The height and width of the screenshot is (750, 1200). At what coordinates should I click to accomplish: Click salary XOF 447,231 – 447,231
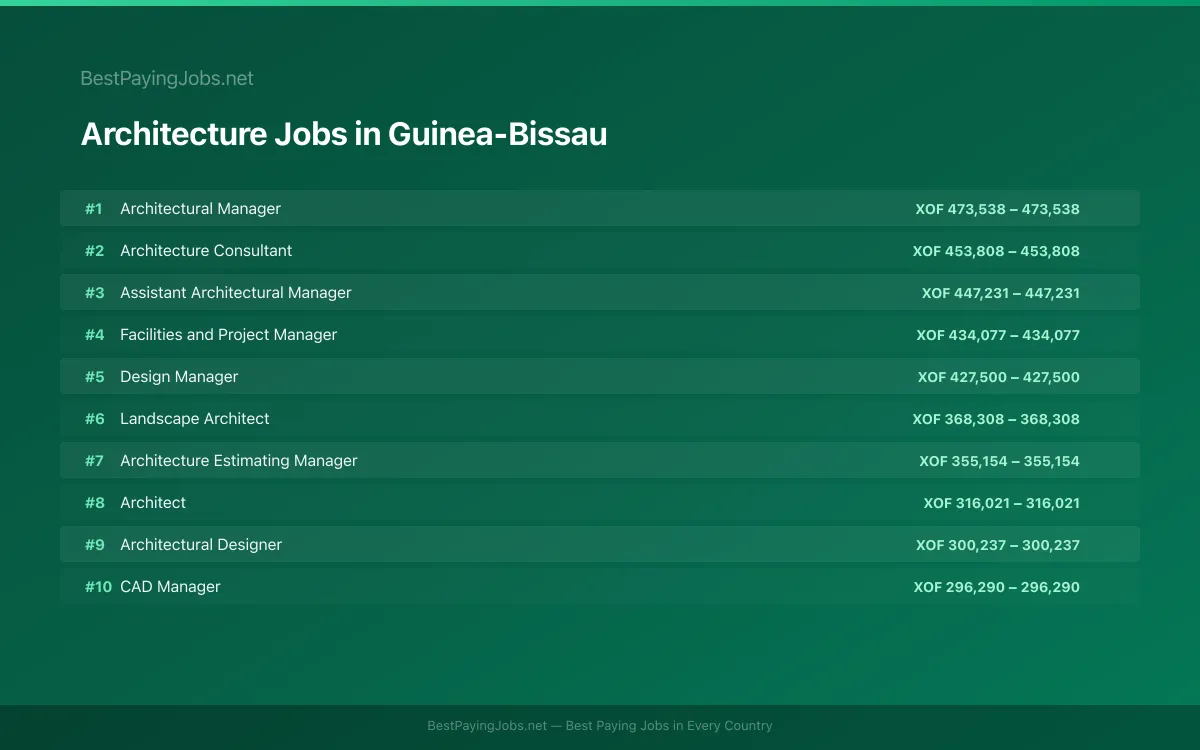click(1001, 293)
